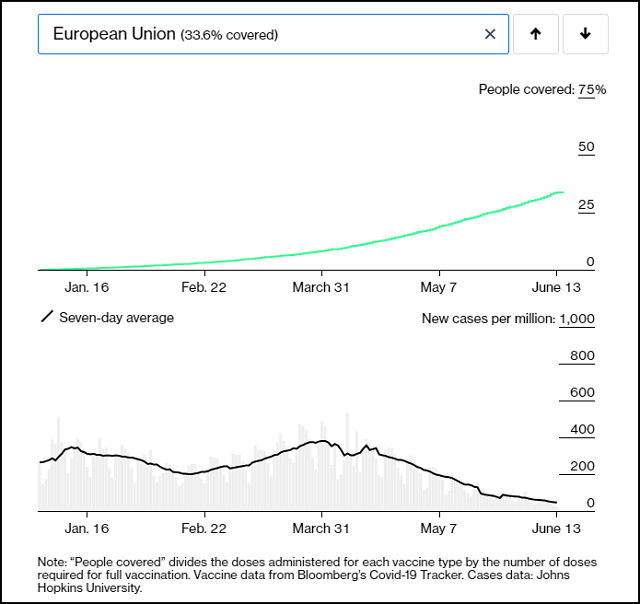Click the 50 tick on the coverage axis
This screenshot has width=640, height=604.
click(586, 147)
